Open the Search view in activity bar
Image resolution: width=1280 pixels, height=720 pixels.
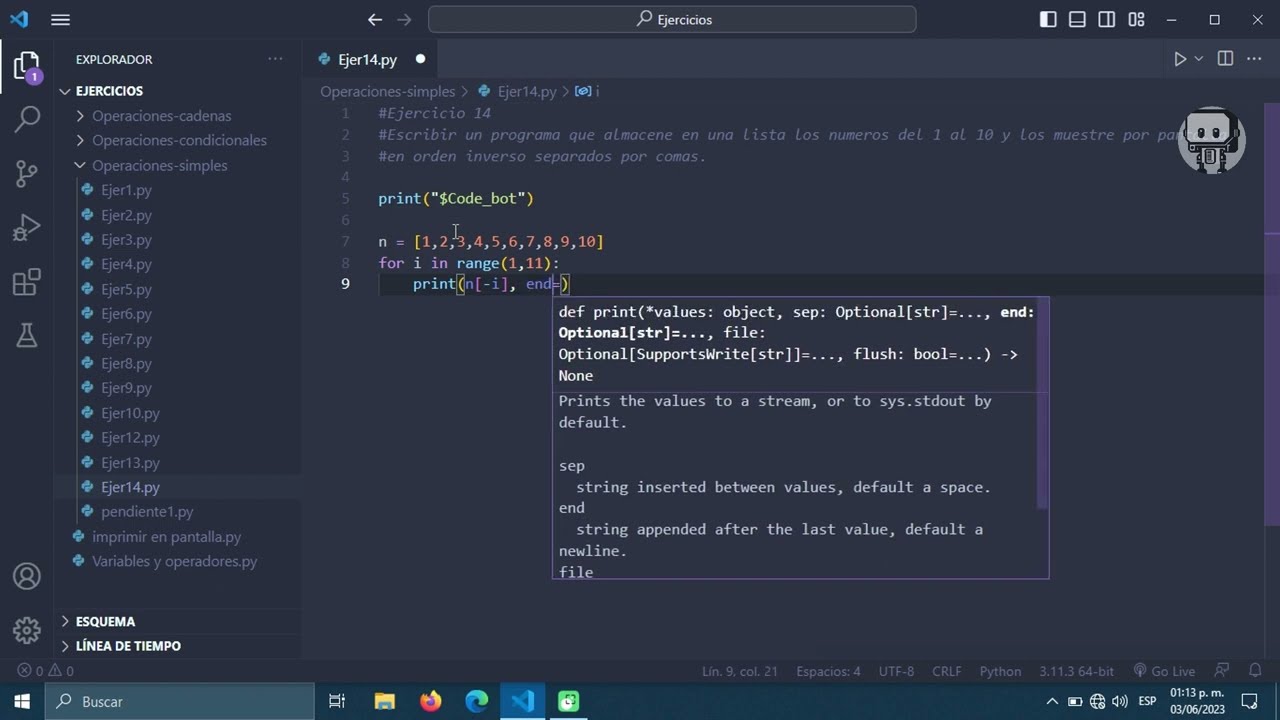pos(27,119)
